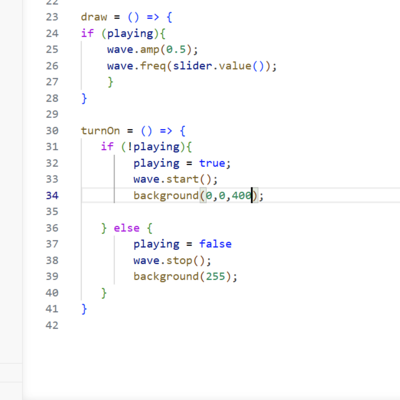Click the 'playing = false' assignment
This screenshot has height=400, width=400.
point(182,244)
